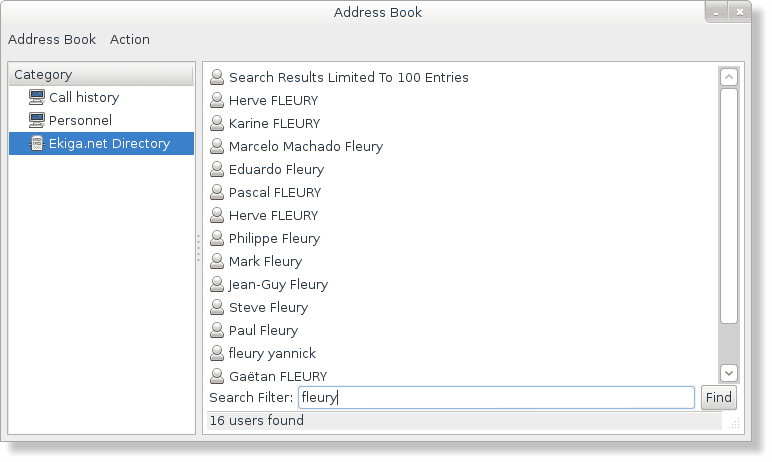Click the scrollbar down arrow
This screenshot has height=462, width=772.
pos(729,373)
